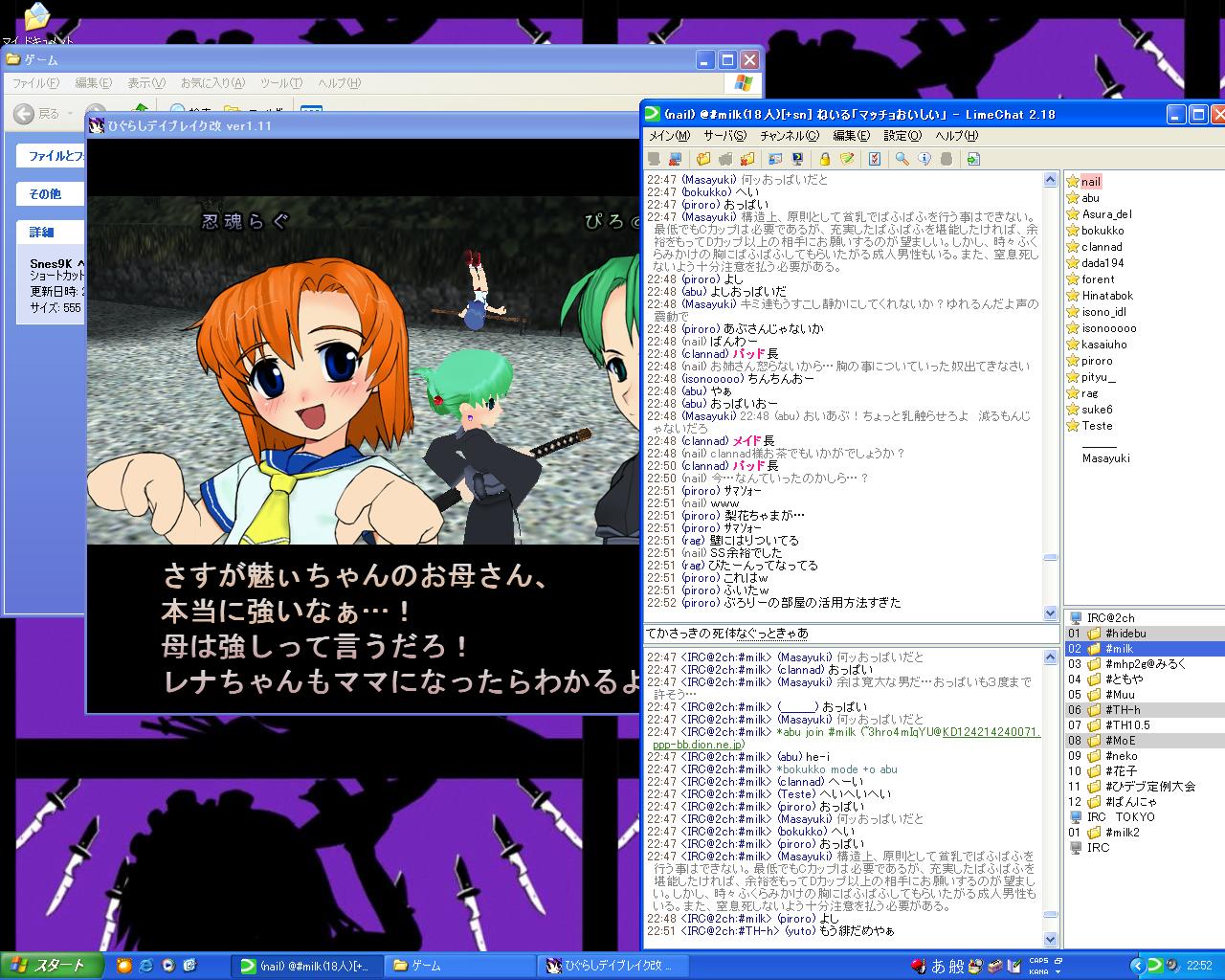
Task: Click 詳細 panel header in Explorer
Action: pos(48,232)
